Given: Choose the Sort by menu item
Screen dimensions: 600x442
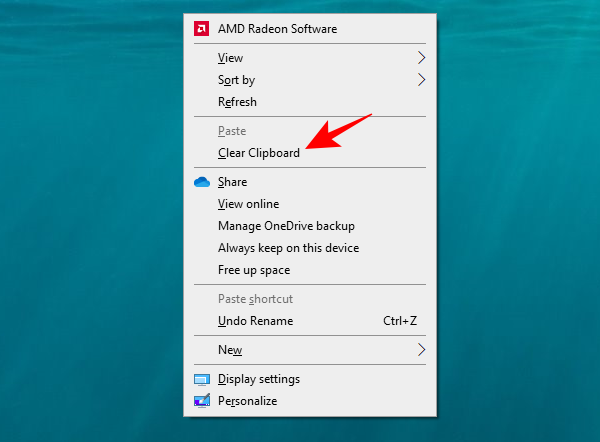Looking at the screenshot, I should point(310,80).
